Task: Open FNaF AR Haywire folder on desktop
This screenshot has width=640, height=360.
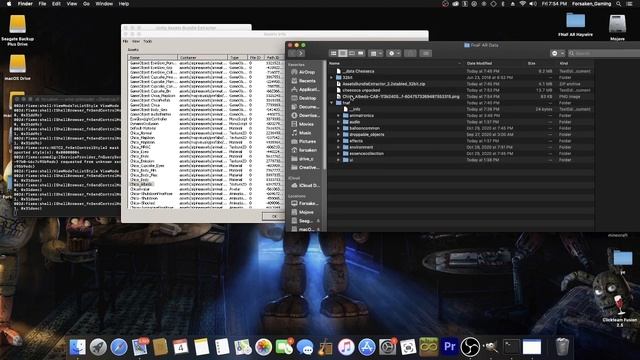Action: click(576, 24)
